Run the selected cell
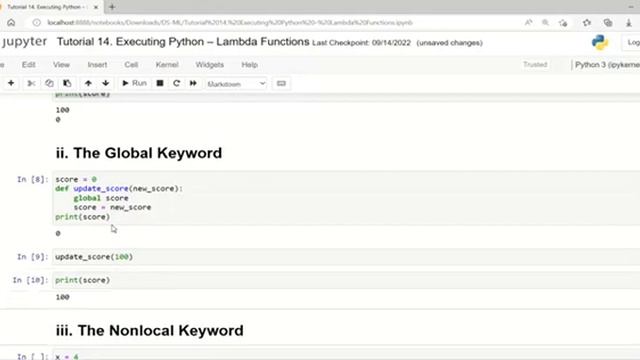Screen dimensions: 640x360 134,83
